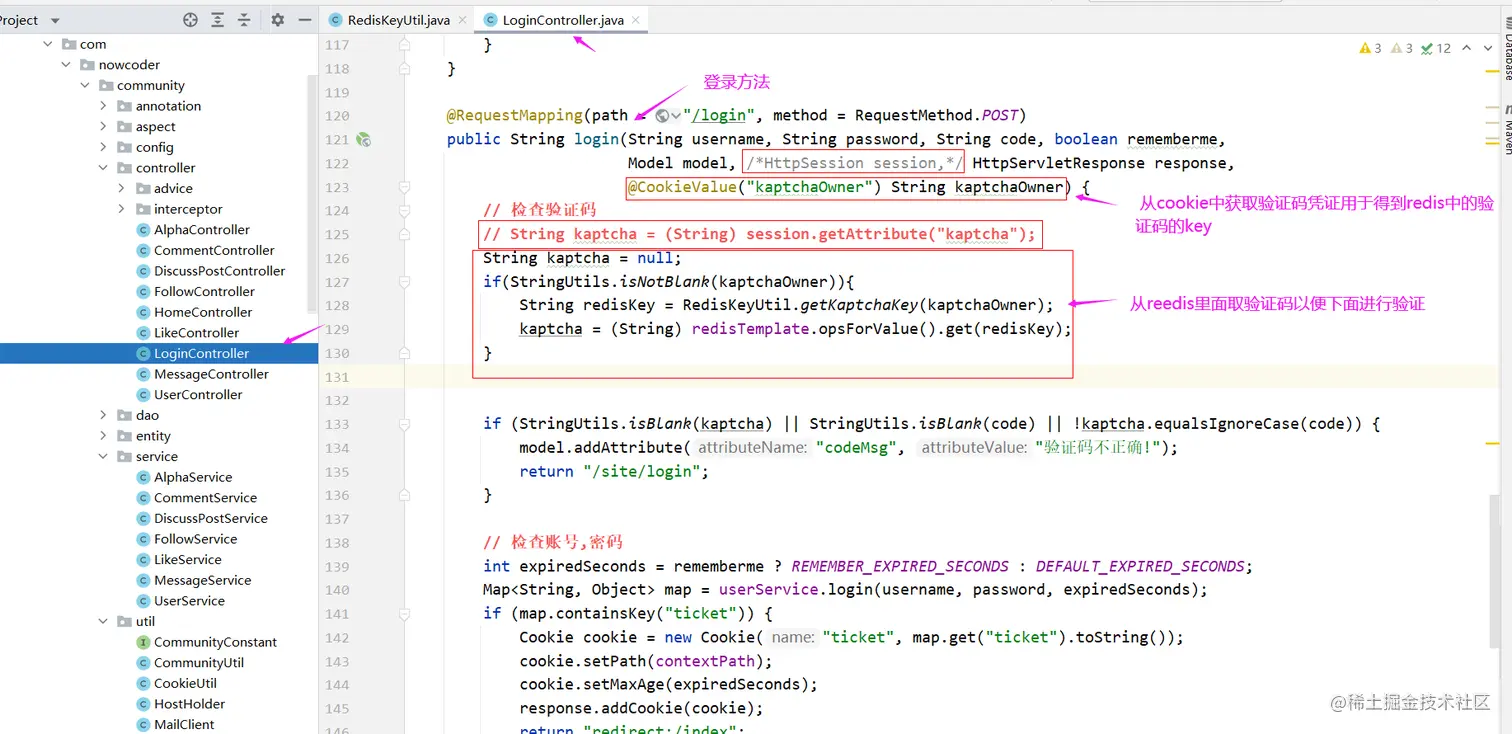
Task: Expand the dao folder
Action: pyautogui.click(x=104, y=415)
